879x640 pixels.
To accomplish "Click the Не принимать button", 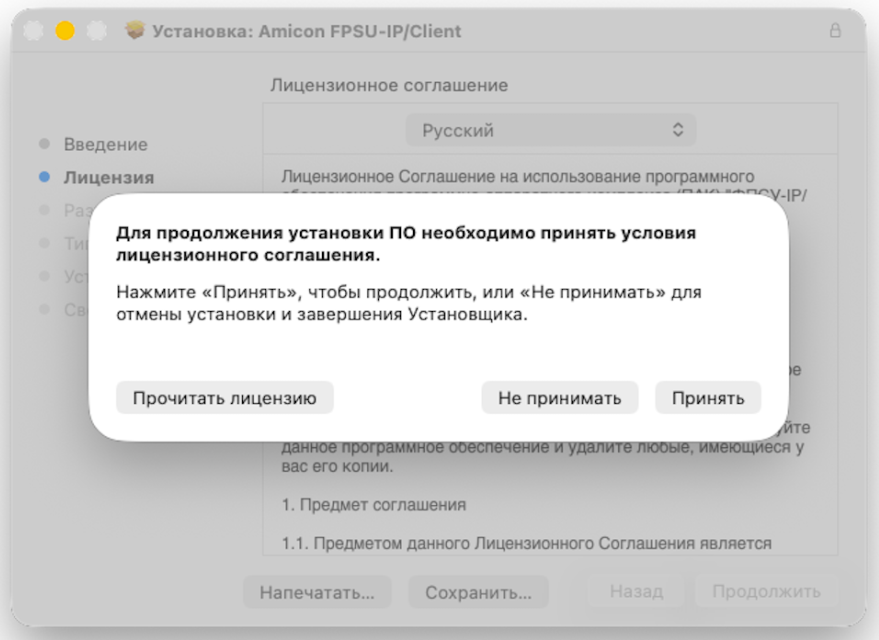I will click(559, 398).
